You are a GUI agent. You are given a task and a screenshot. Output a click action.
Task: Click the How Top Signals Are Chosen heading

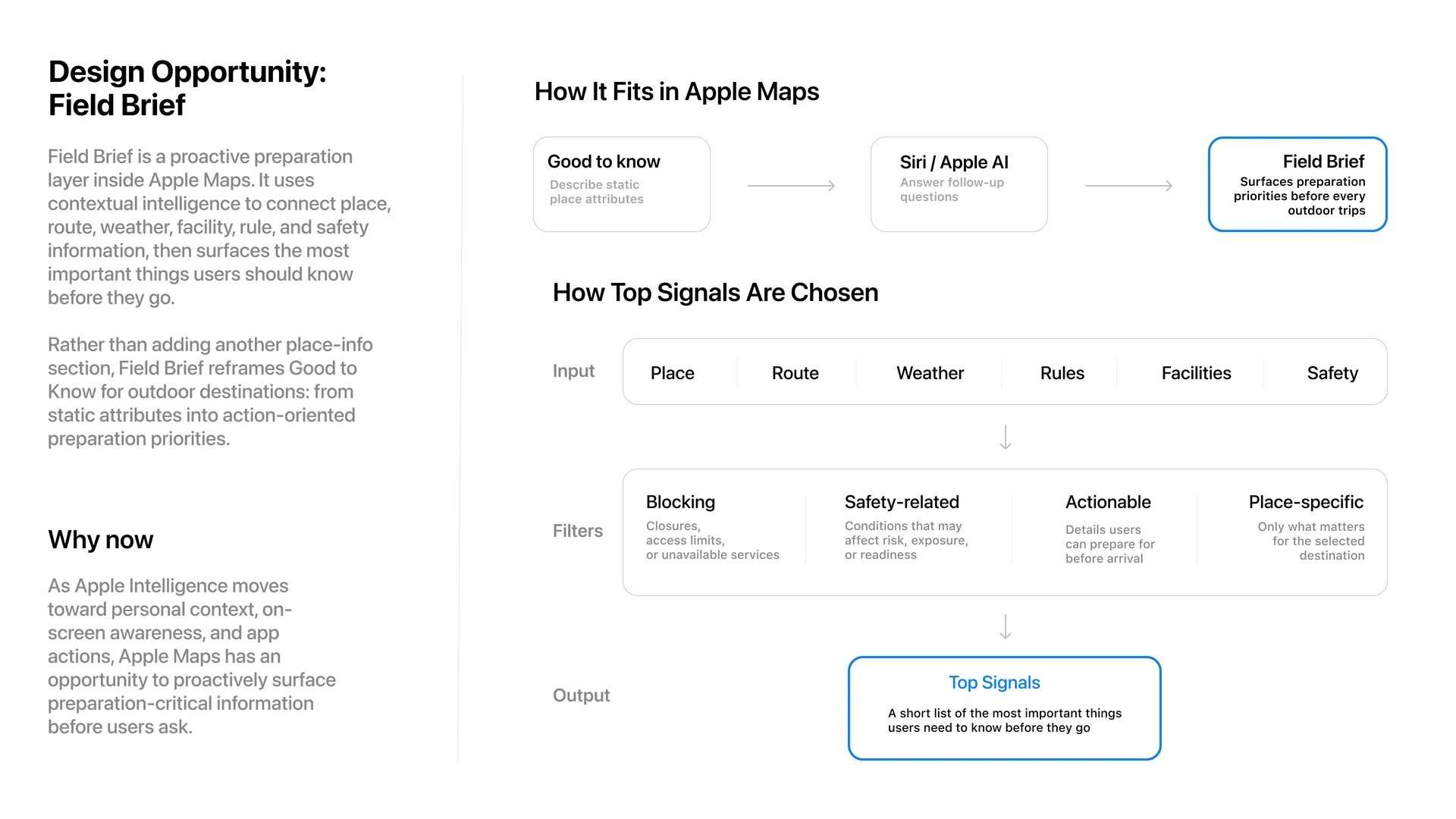(x=715, y=293)
